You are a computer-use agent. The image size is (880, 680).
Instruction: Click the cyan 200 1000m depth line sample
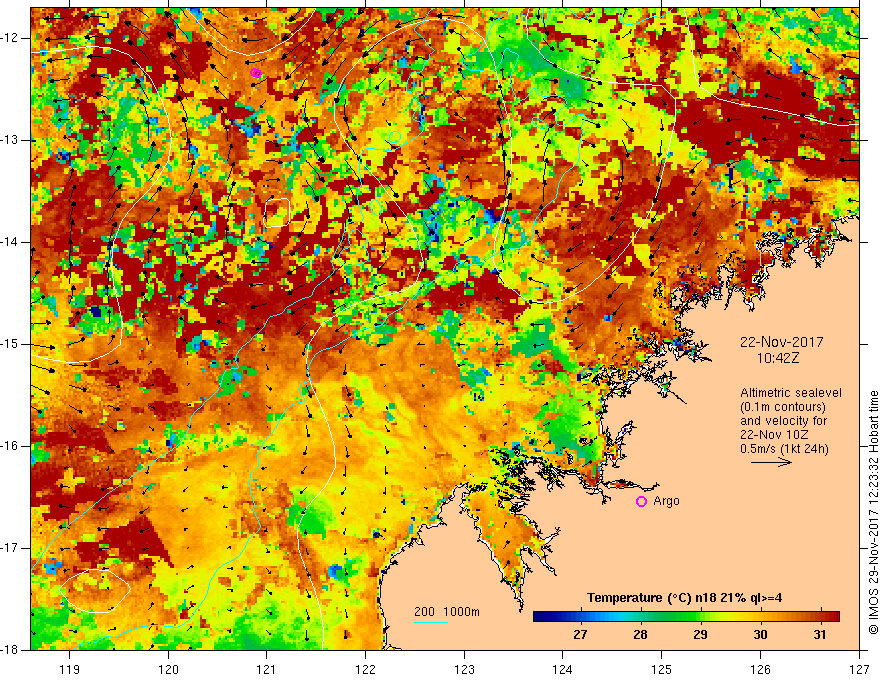point(430,622)
